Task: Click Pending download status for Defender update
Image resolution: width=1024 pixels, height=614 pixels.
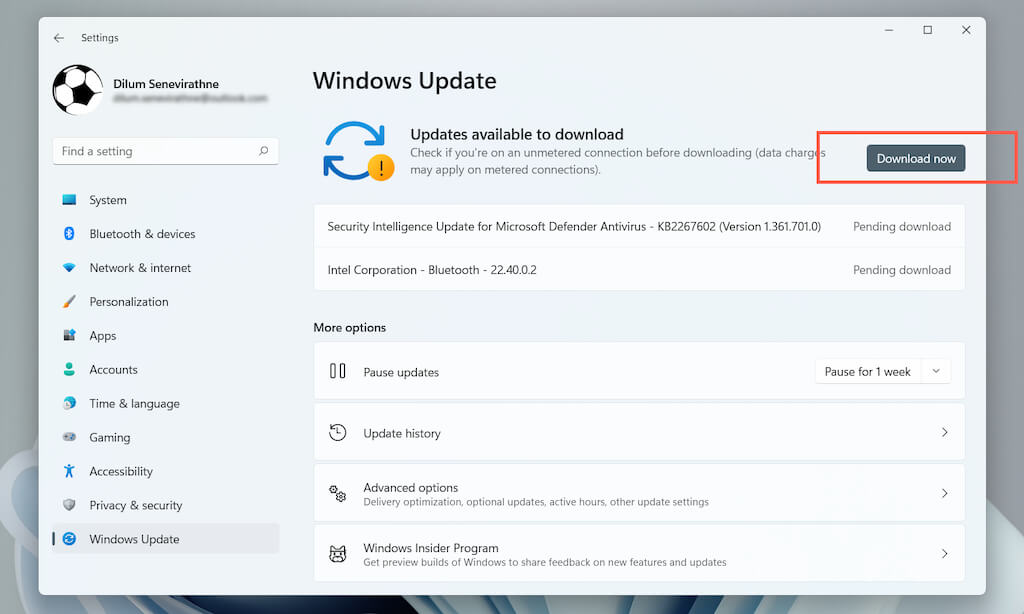Action: (902, 227)
